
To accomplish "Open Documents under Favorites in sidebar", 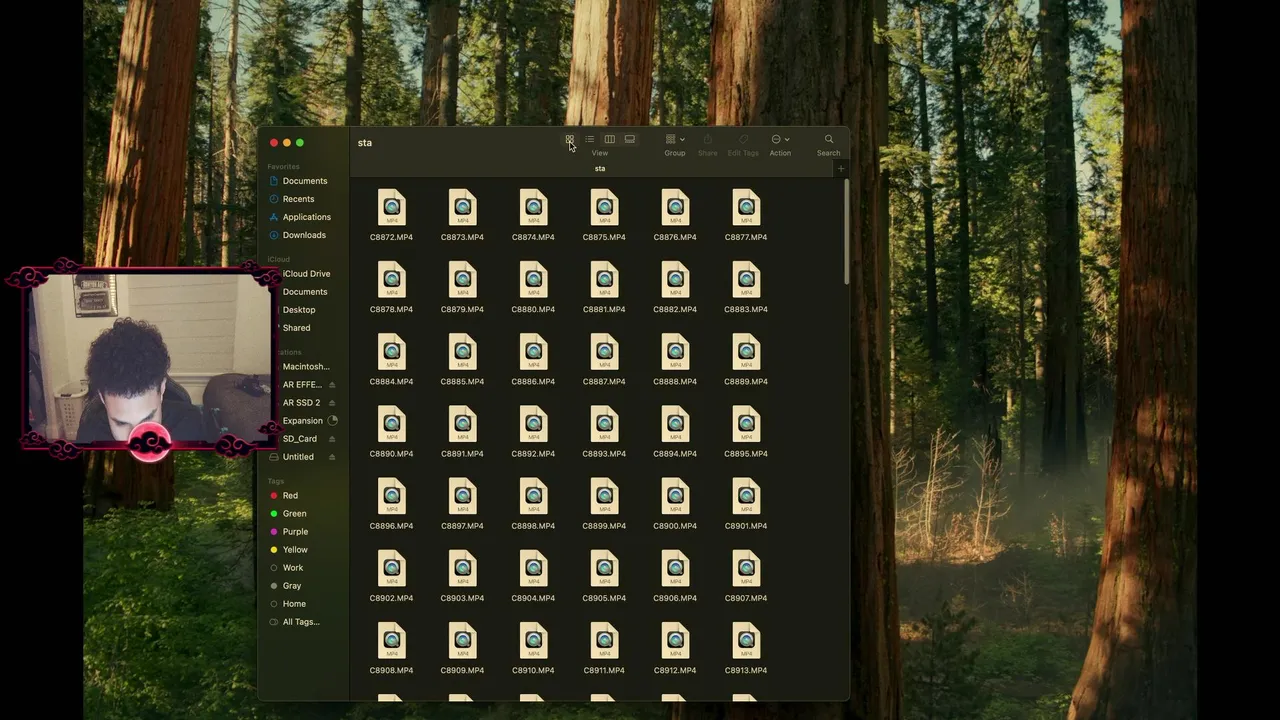I will click(305, 181).
